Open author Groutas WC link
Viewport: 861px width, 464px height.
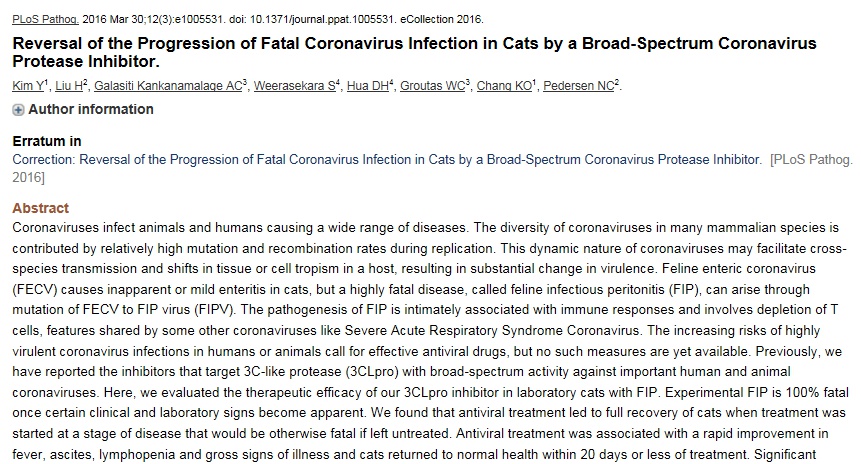point(432,86)
